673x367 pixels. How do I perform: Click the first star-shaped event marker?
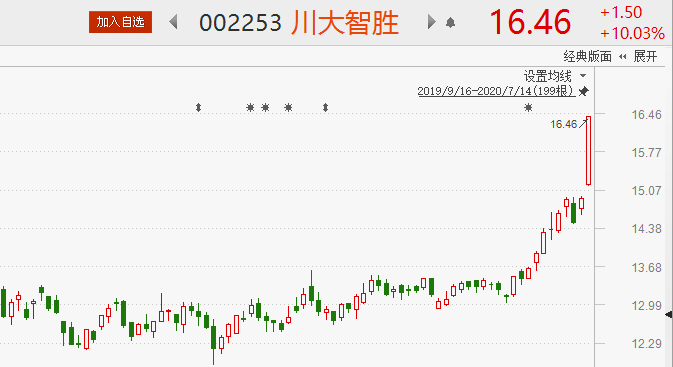[x=250, y=107]
